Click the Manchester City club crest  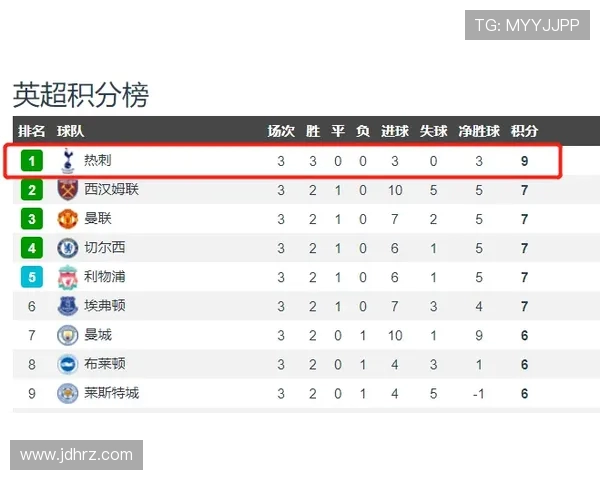tap(67, 334)
